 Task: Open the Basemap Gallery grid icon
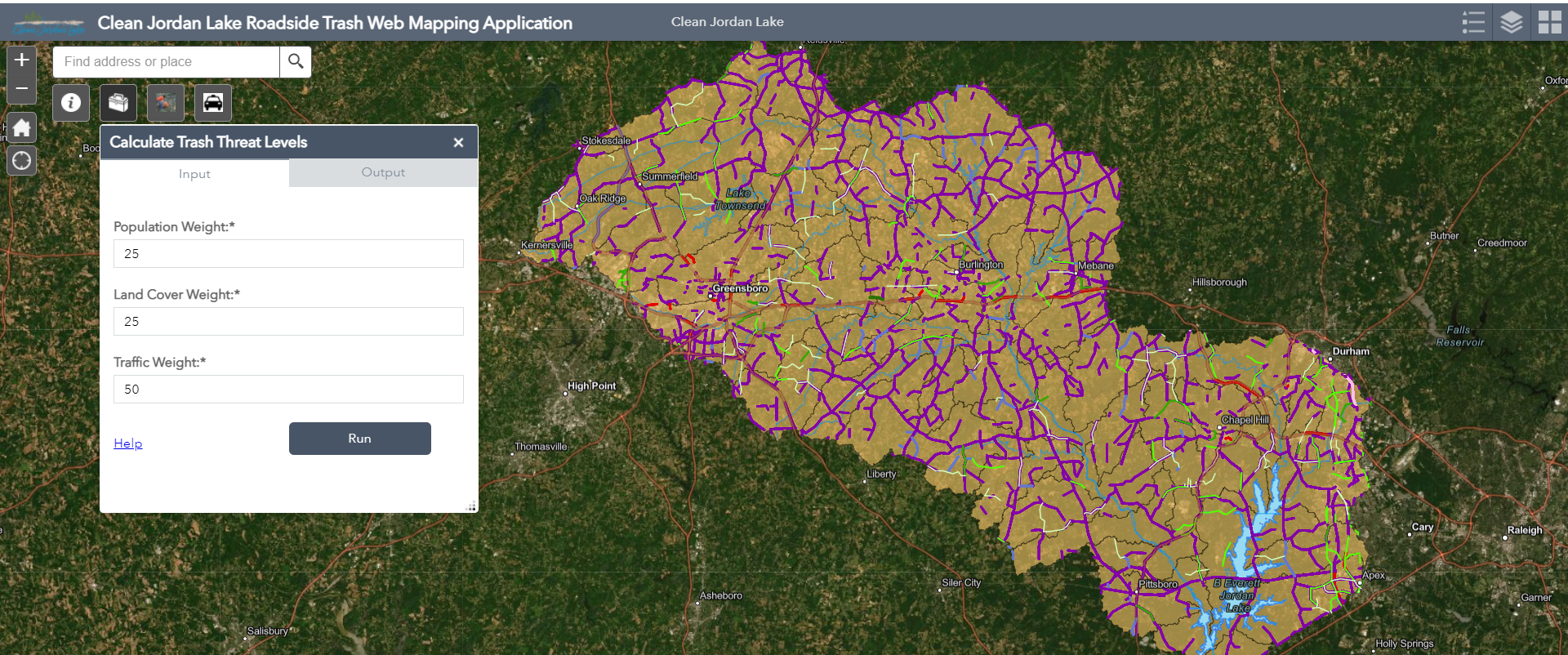coord(1549,22)
